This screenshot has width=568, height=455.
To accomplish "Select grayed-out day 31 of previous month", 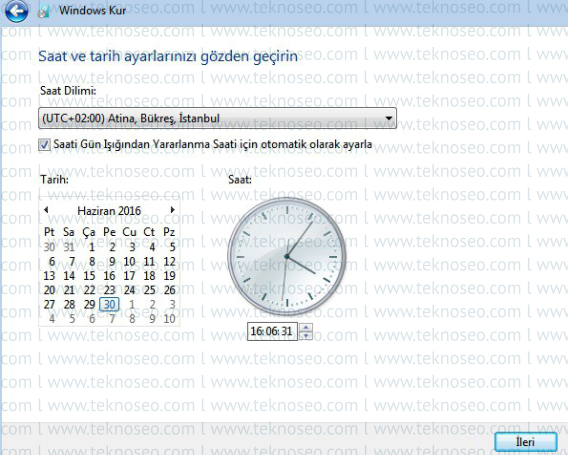I will [69, 247].
